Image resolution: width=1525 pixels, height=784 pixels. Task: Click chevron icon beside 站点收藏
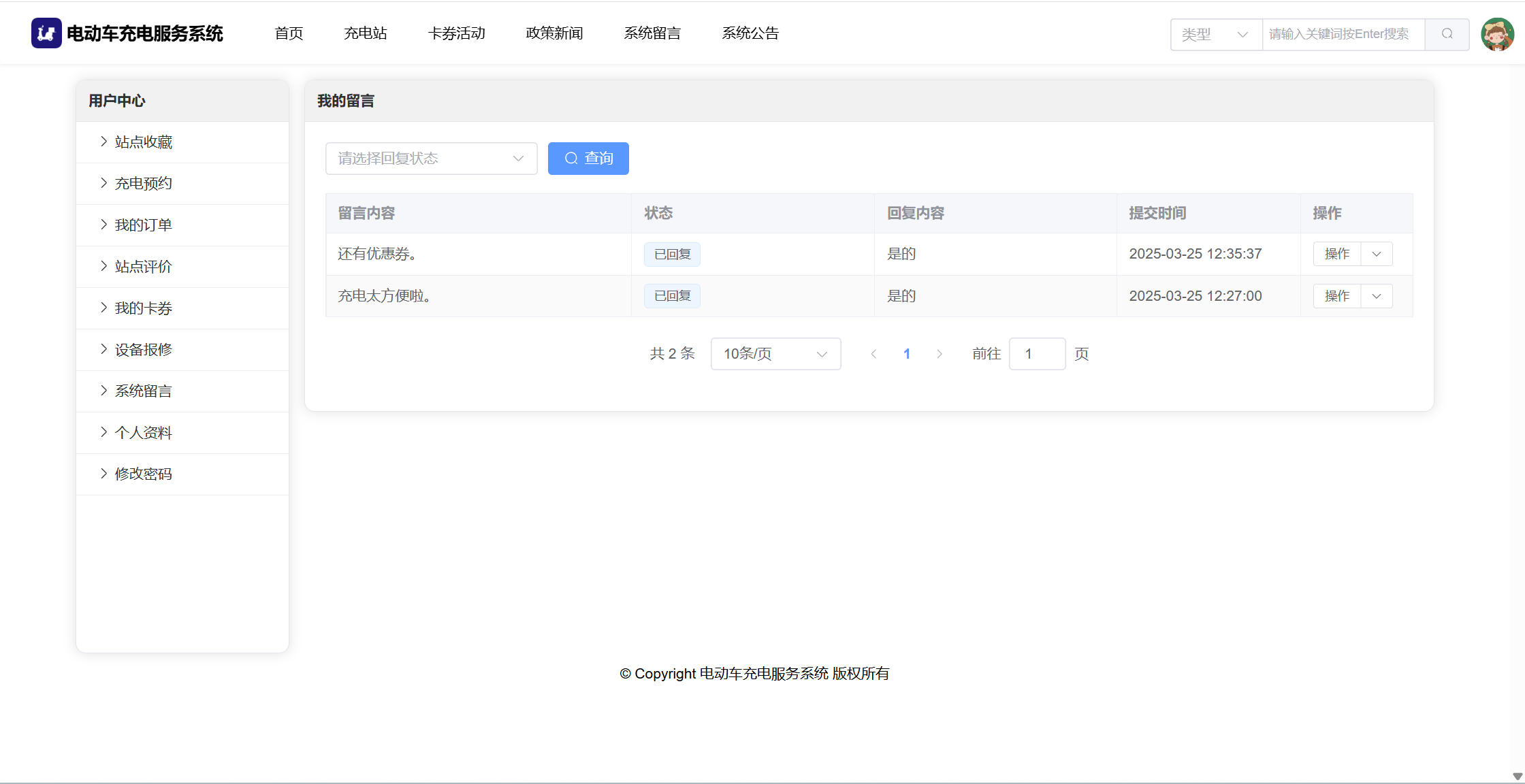tap(103, 142)
